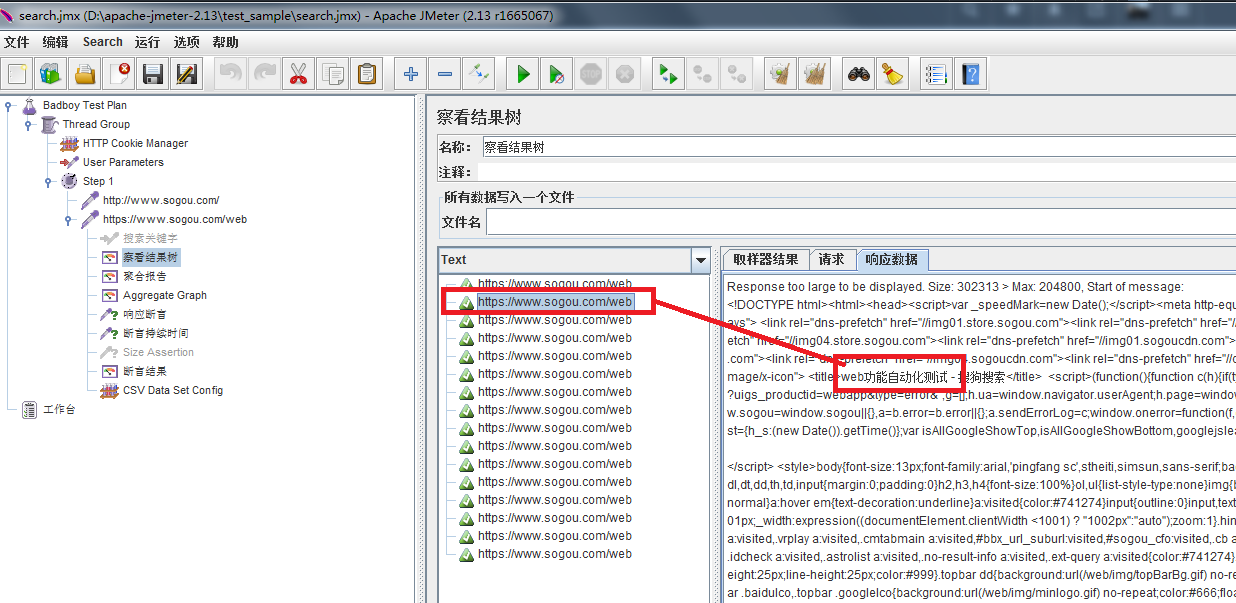Select CSV Data Set Config element

(173, 390)
